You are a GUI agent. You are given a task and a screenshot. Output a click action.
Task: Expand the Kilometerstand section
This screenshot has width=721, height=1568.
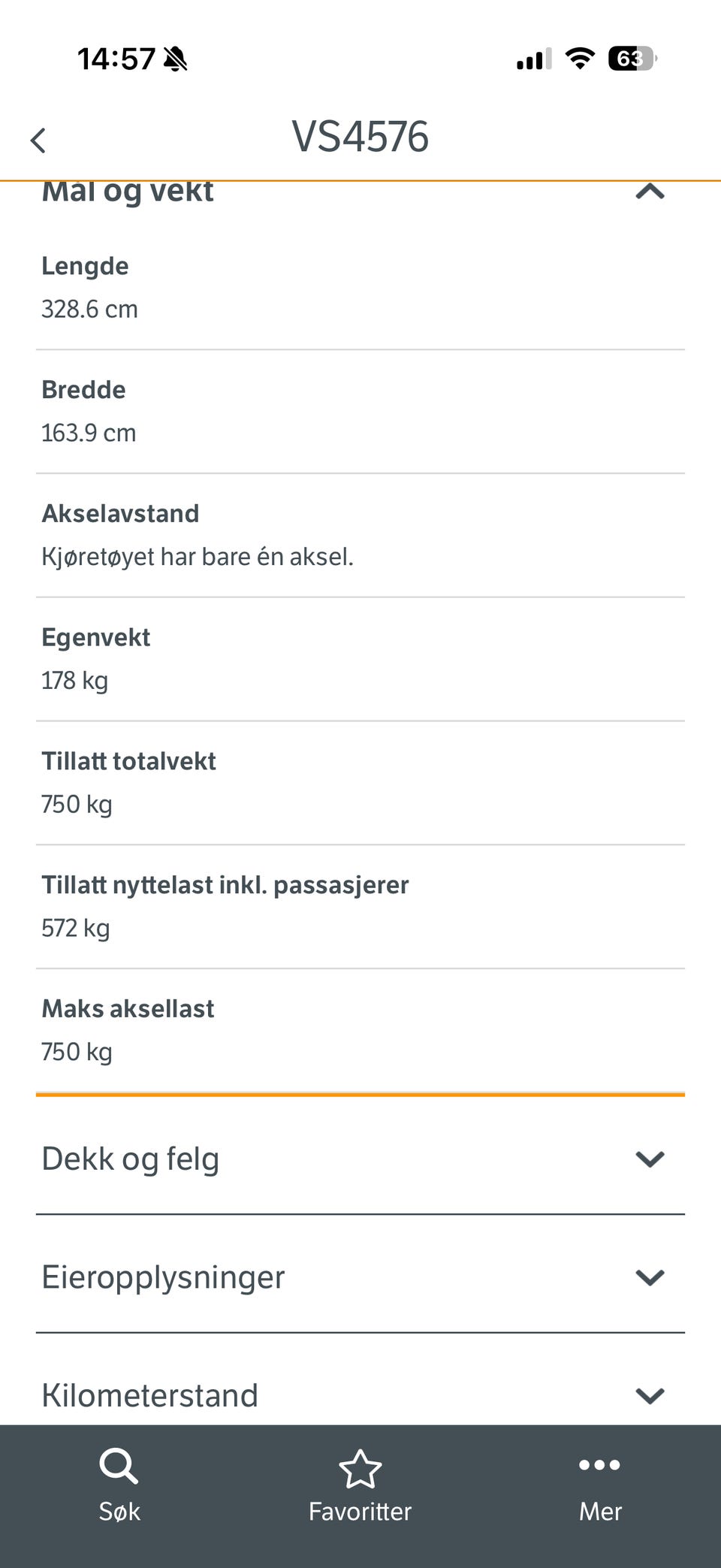tap(650, 1395)
